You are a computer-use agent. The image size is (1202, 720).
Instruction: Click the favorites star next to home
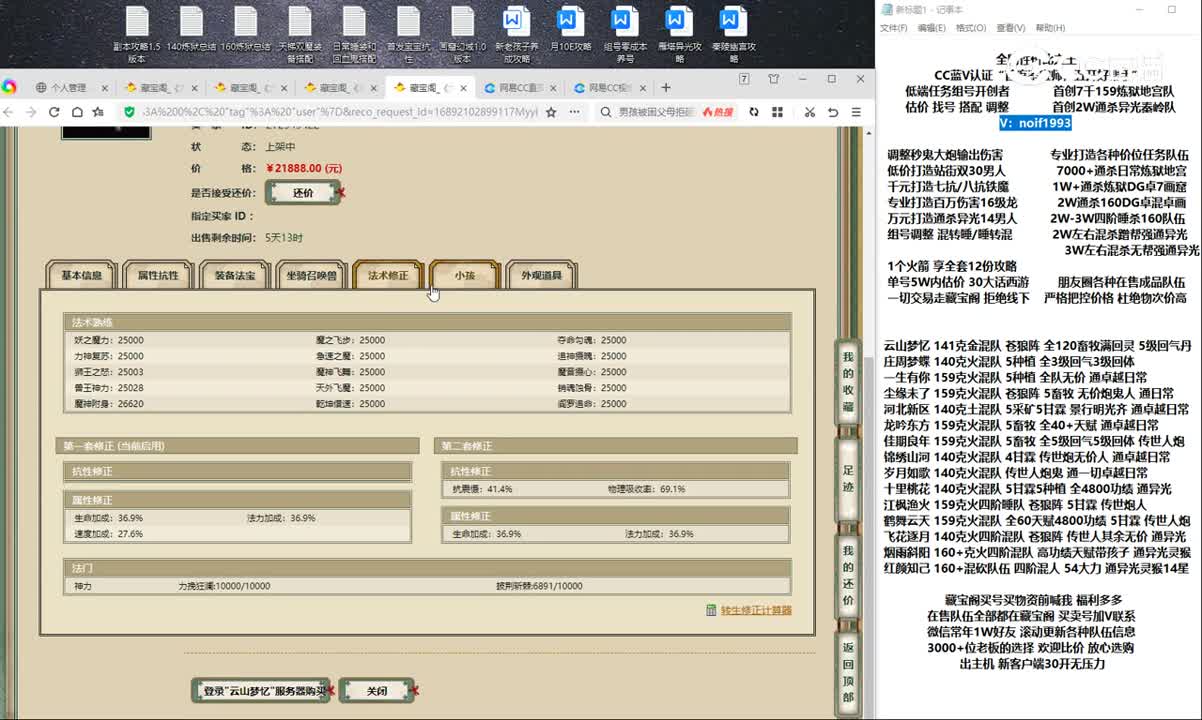coord(100,112)
